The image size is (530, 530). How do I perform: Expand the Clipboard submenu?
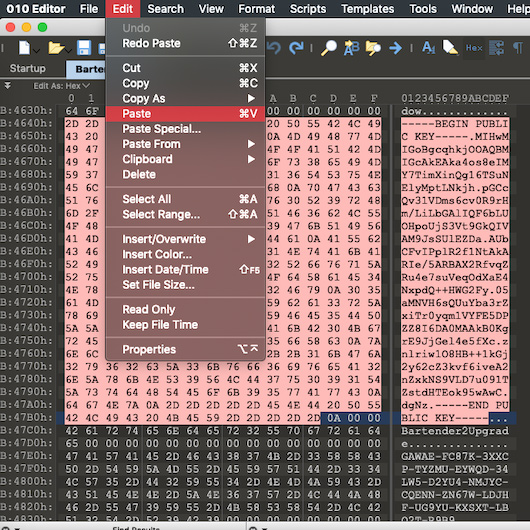[x=185, y=159]
